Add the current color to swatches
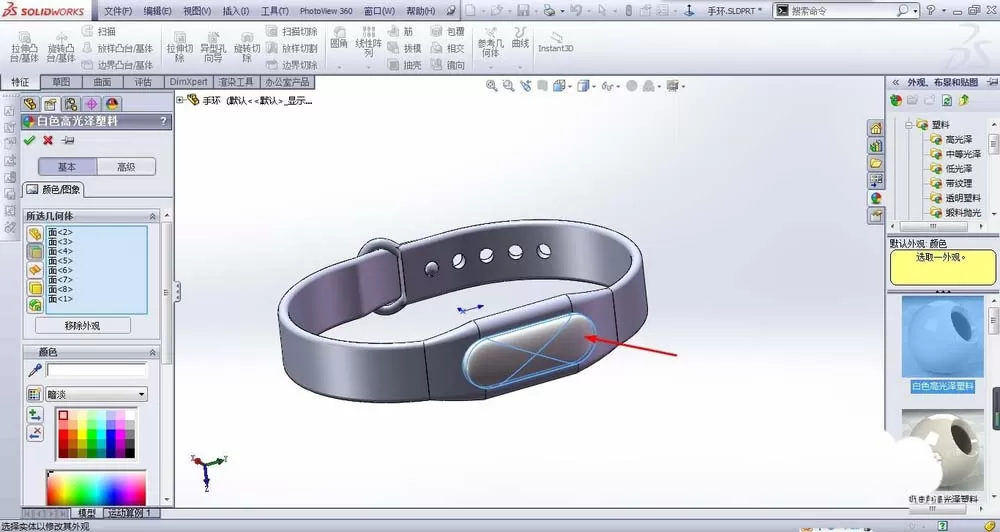Image resolution: width=1000 pixels, height=532 pixels. point(35,415)
